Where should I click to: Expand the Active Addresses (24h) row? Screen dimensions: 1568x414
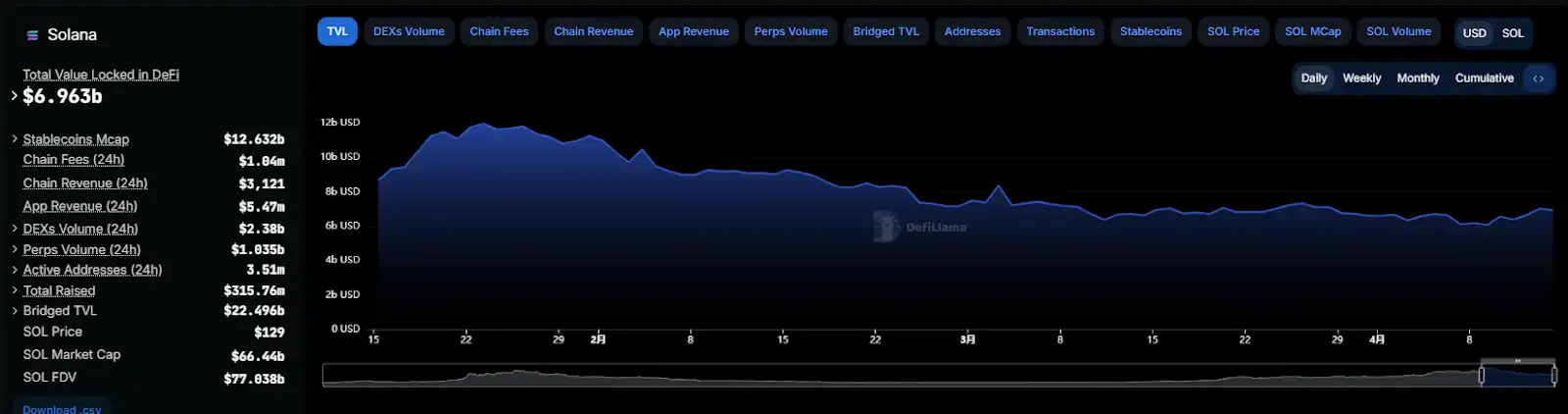[14, 270]
